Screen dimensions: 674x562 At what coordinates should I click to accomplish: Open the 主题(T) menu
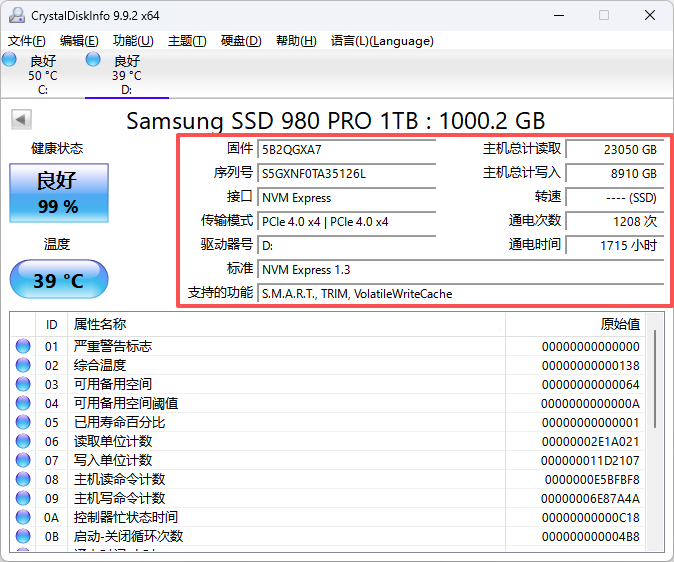187,41
